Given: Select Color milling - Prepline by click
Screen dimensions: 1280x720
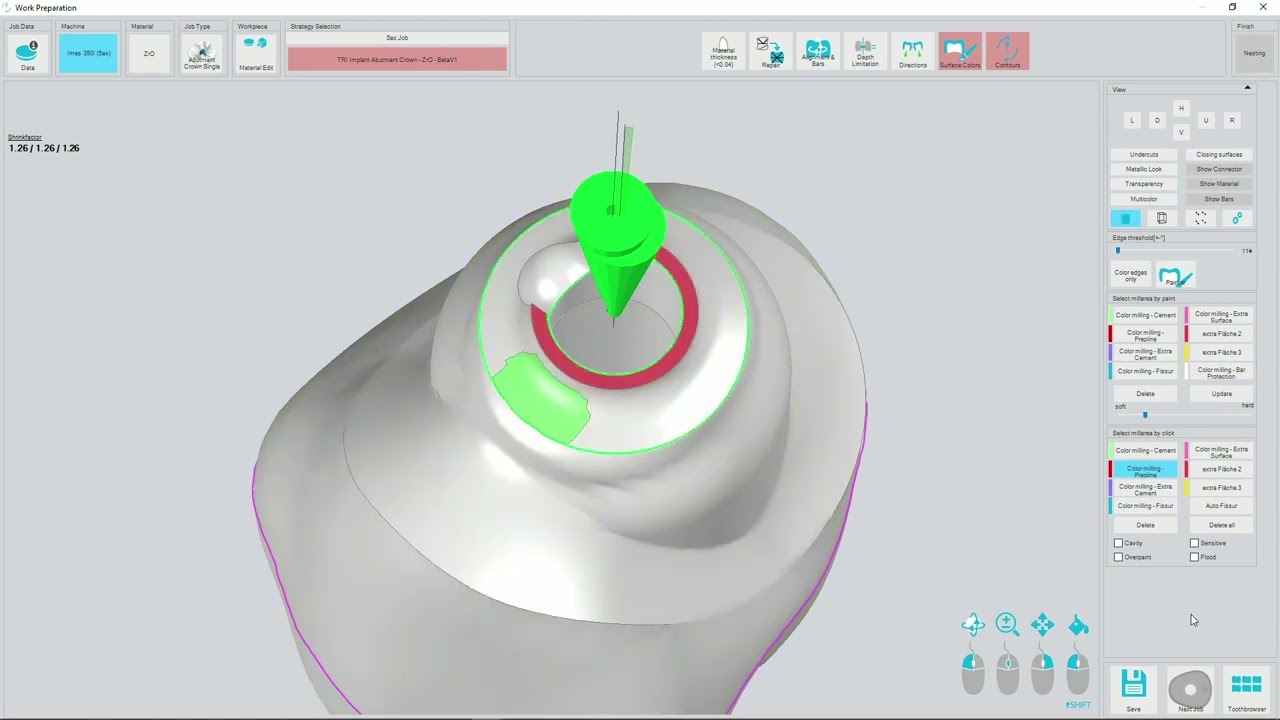Looking at the screenshot, I should (1144, 469).
